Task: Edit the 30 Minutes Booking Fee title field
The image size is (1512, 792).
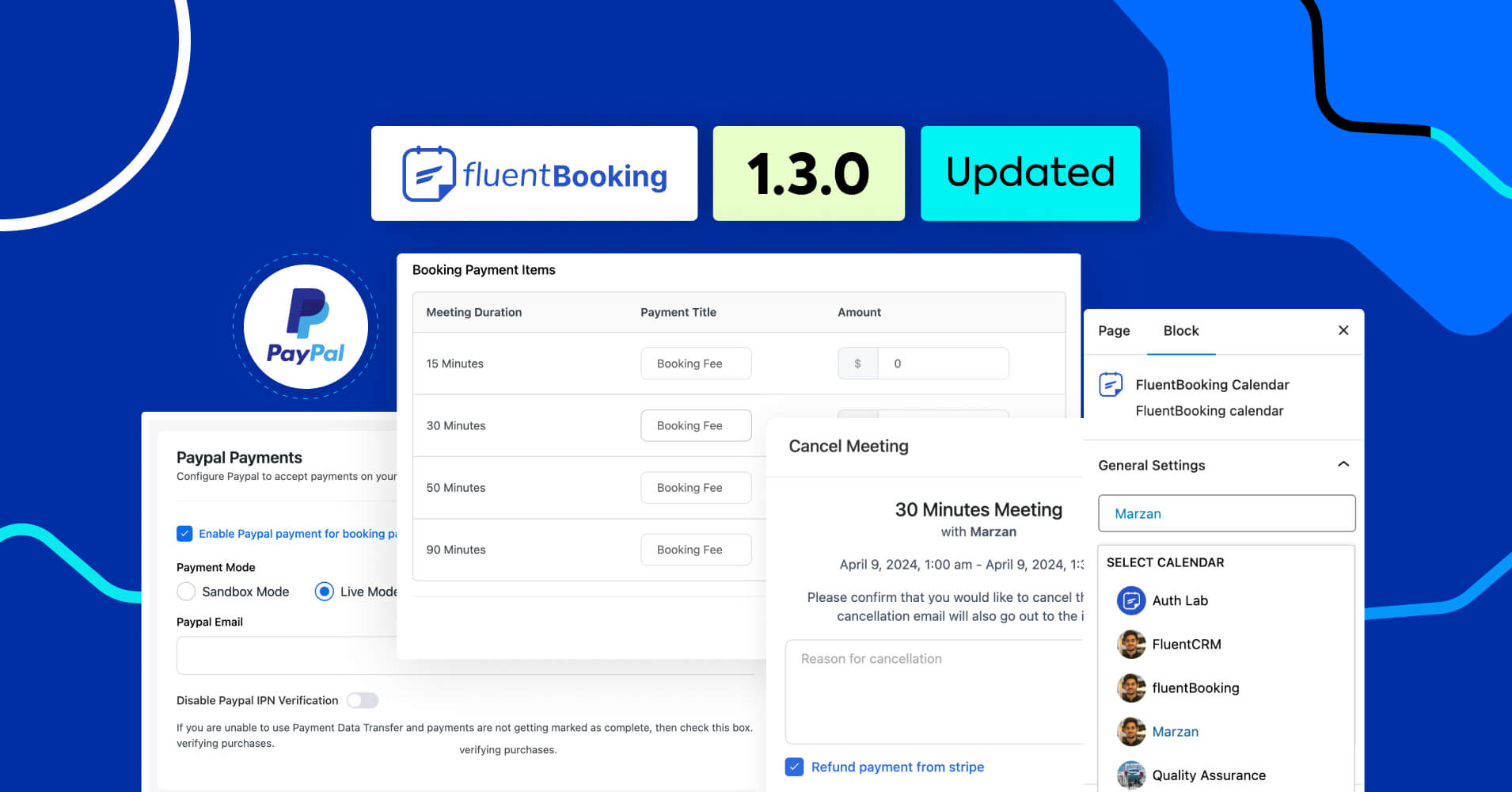Action: click(x=696, y=425)
